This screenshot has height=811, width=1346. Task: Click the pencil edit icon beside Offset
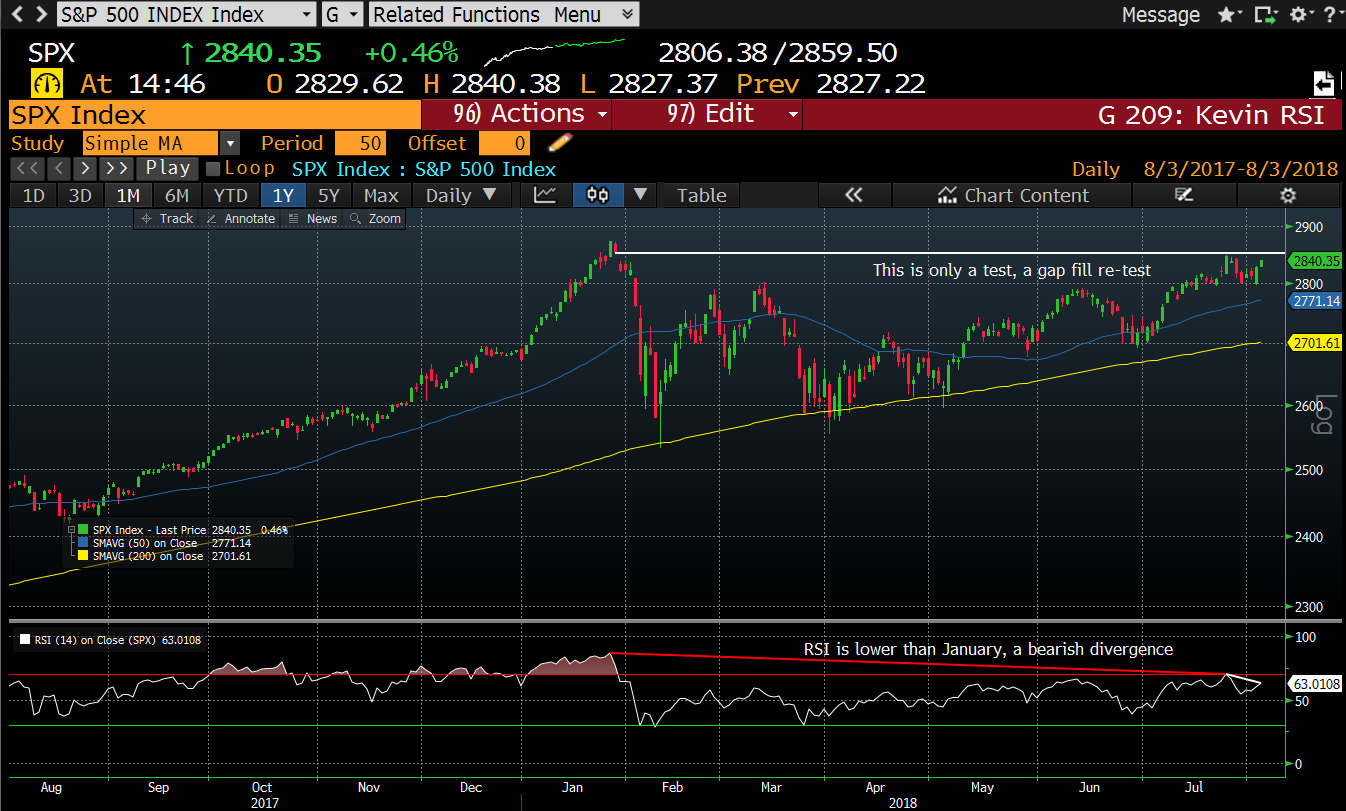click(561, 143)
